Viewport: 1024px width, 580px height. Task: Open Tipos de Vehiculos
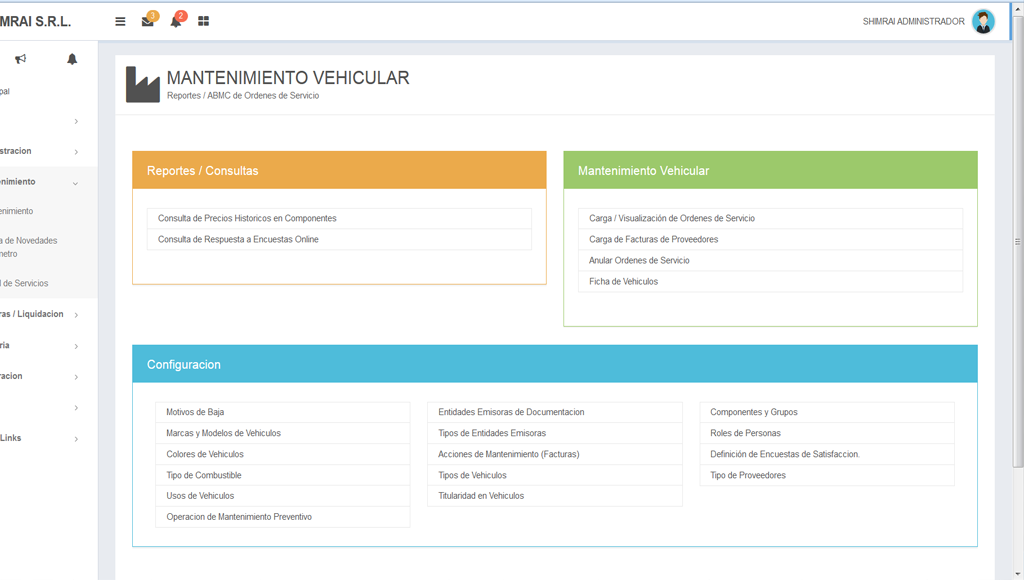pyautogui.click(x=554, y=475)
